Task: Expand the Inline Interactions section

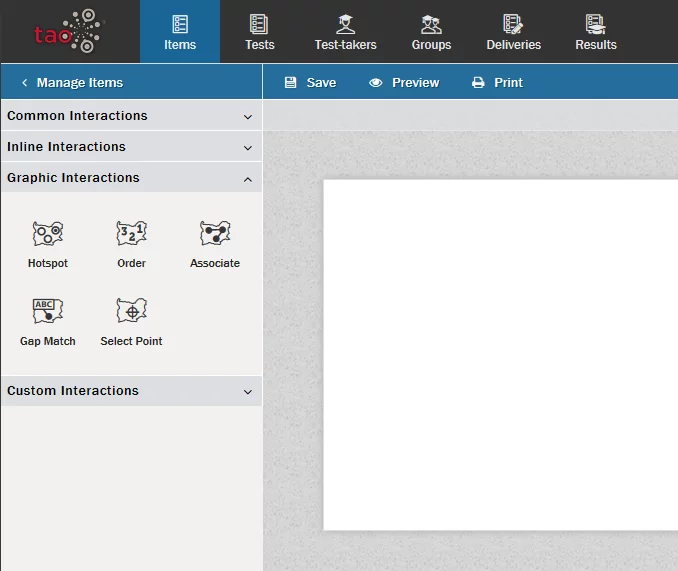Action: [x=131, y=147]
